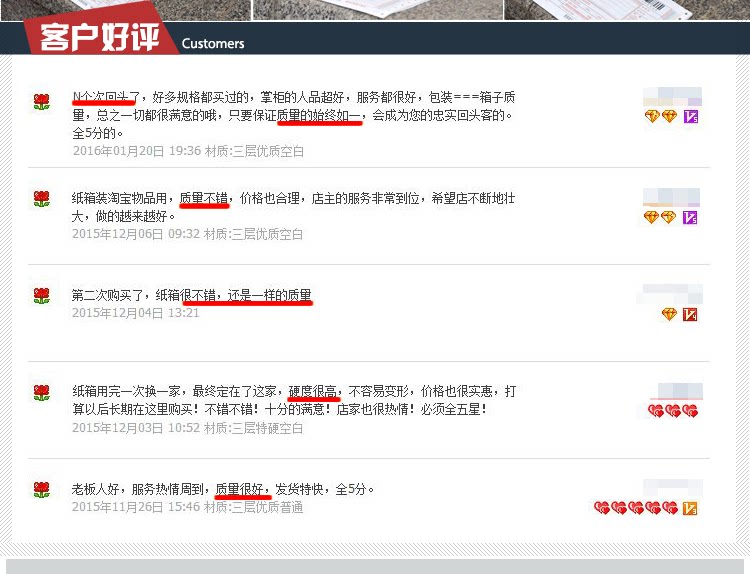Click the rose icon beside the fifth review

coord(42,490)
